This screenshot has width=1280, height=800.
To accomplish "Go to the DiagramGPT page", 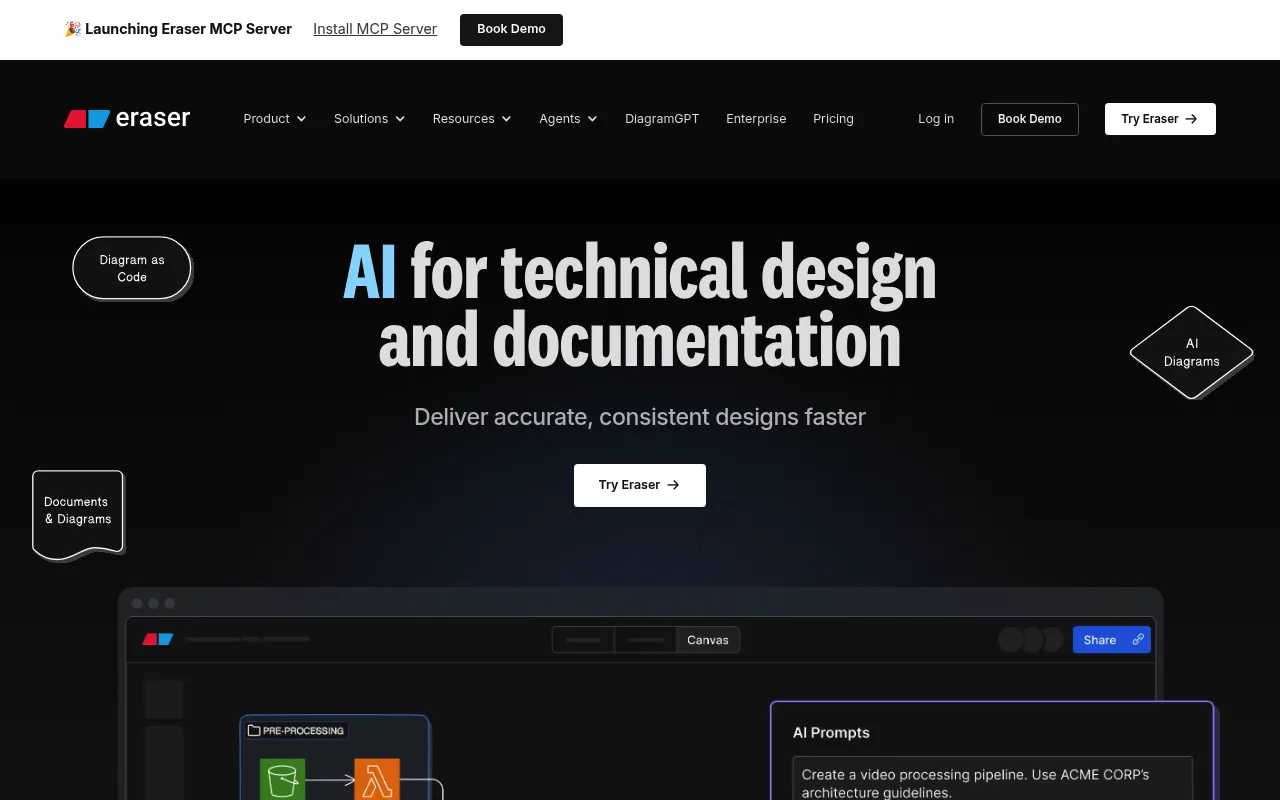I will click(x=662, y=119).
